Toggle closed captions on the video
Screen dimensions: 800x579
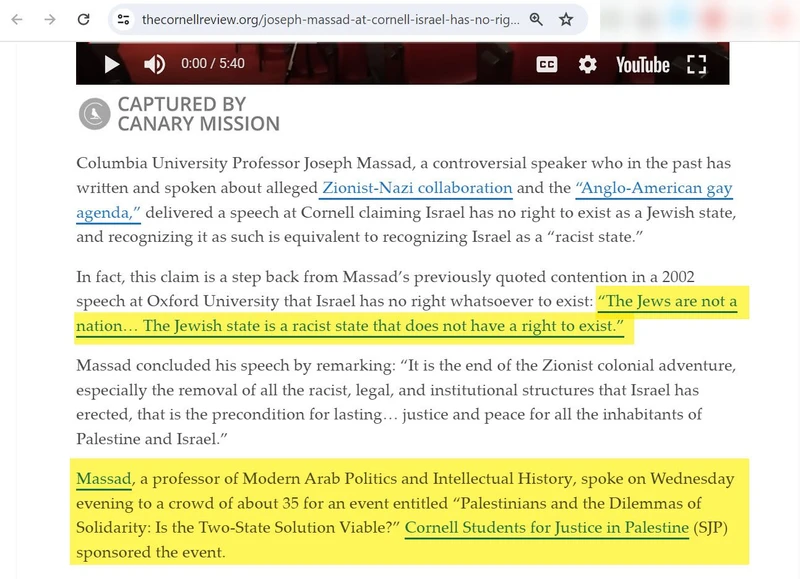click(547, 65)
